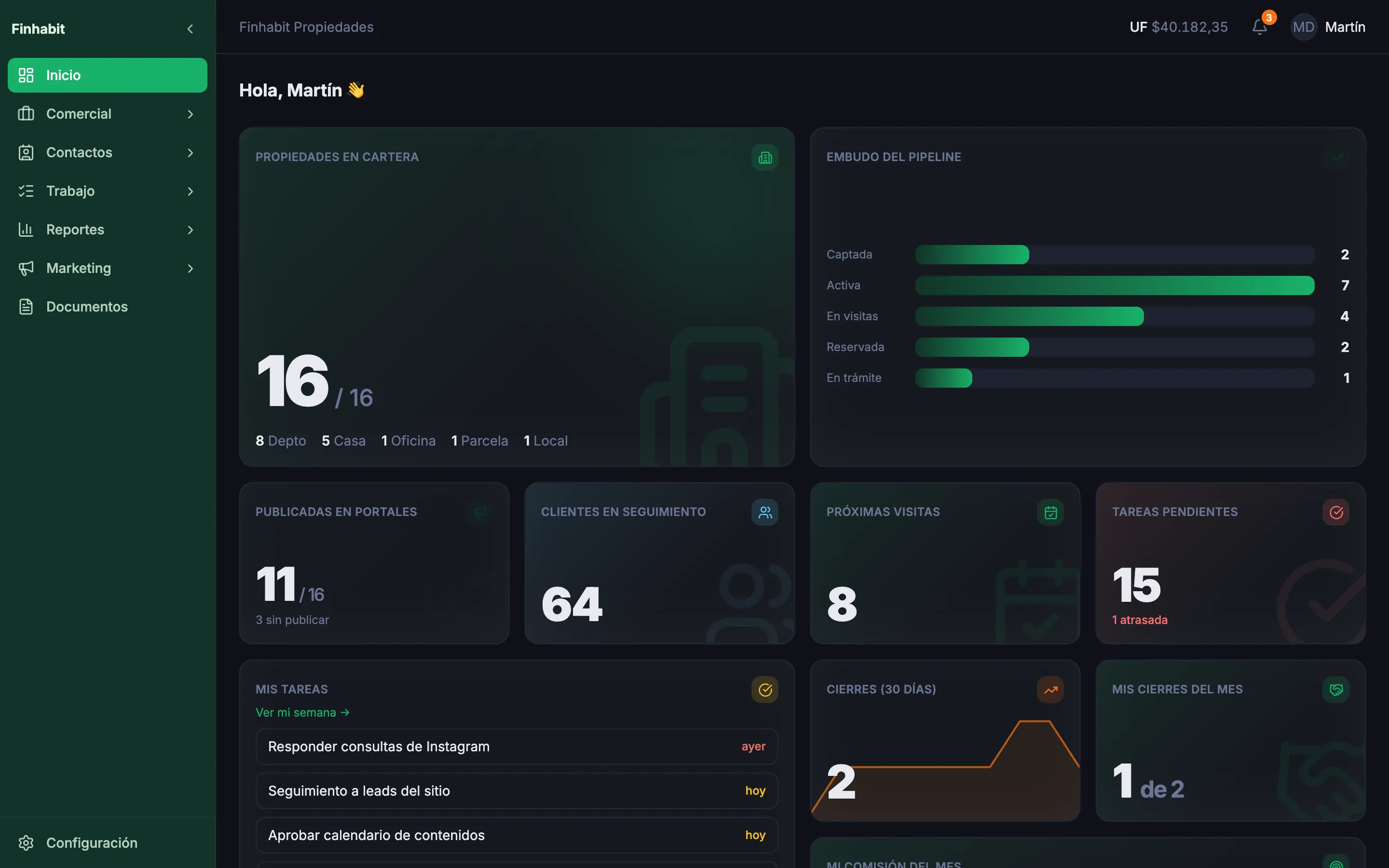This screenshot has width=1389, height=868.
Task: Open Documentos section
Action: (108, 307)
